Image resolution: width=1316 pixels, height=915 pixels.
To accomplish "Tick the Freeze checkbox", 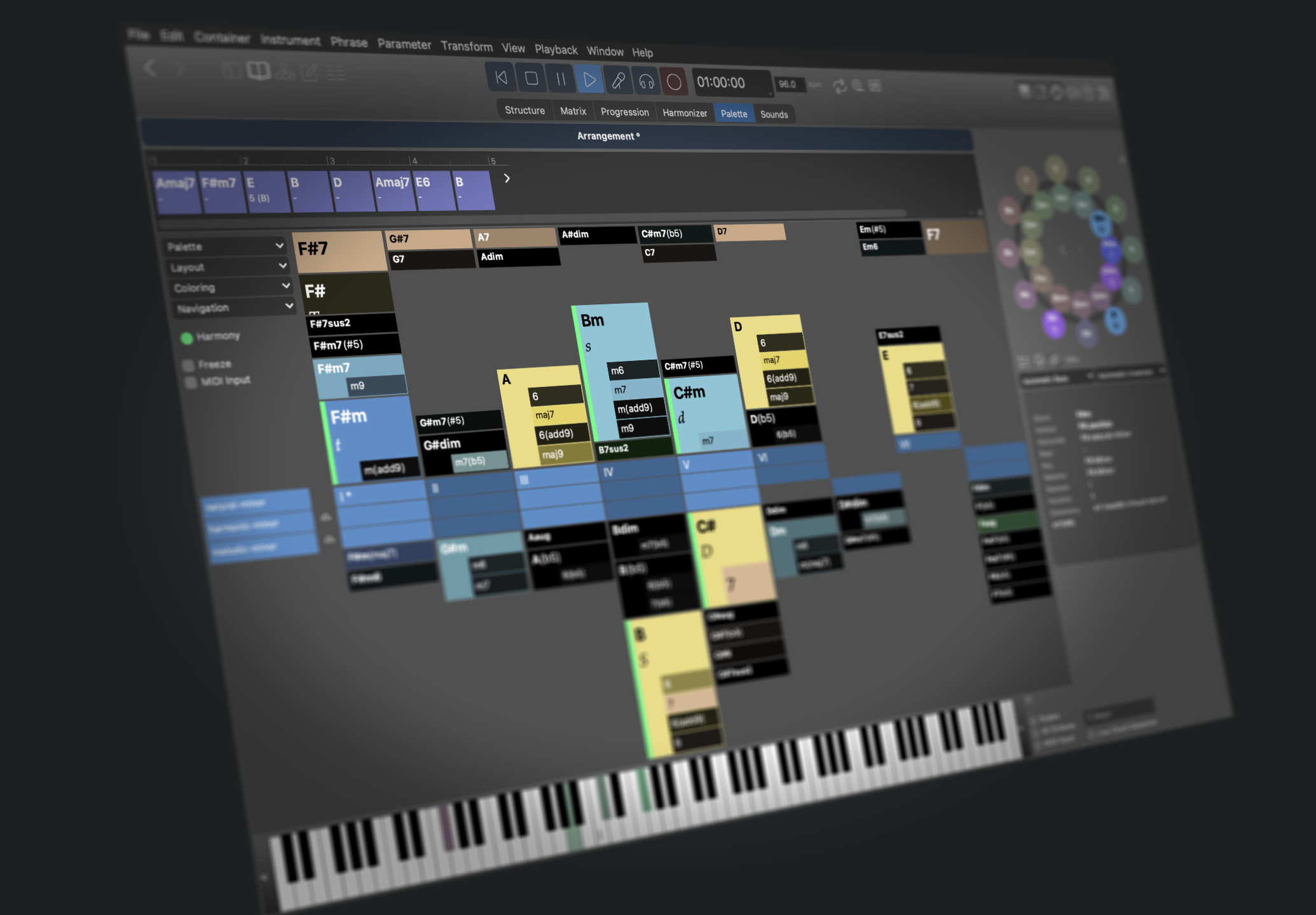I will 188,365.
